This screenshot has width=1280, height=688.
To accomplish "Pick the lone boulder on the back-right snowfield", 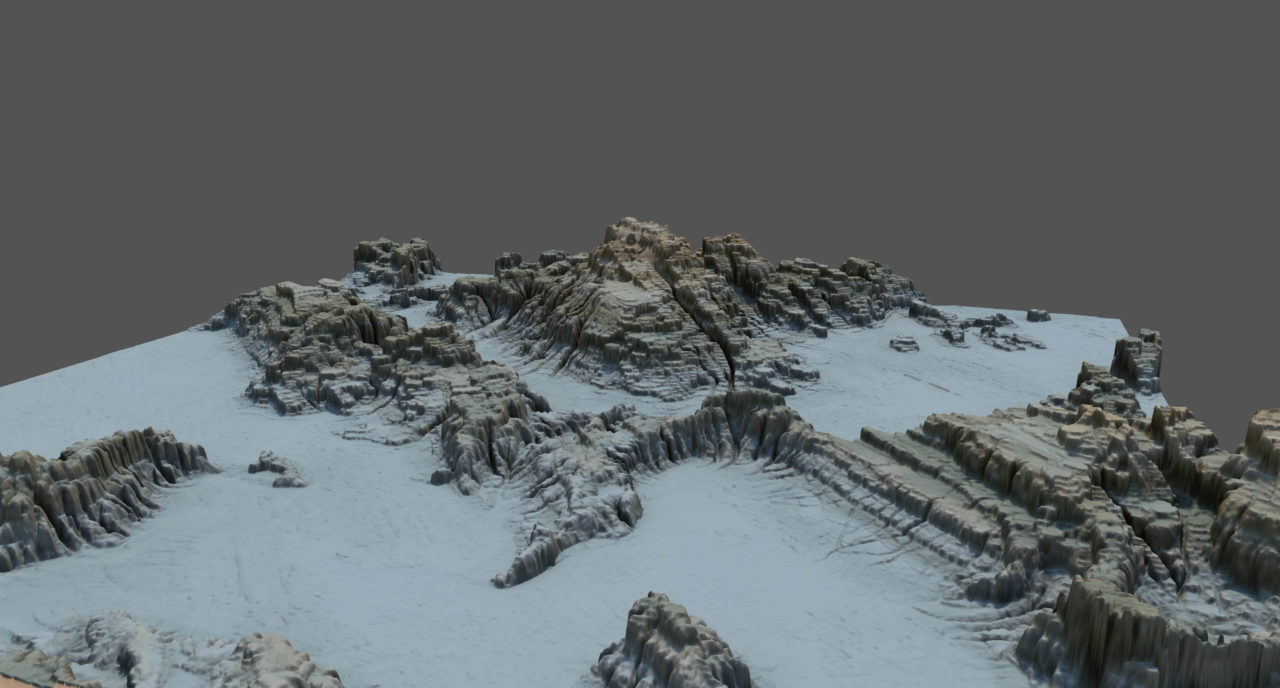I will tap(904, 343).
